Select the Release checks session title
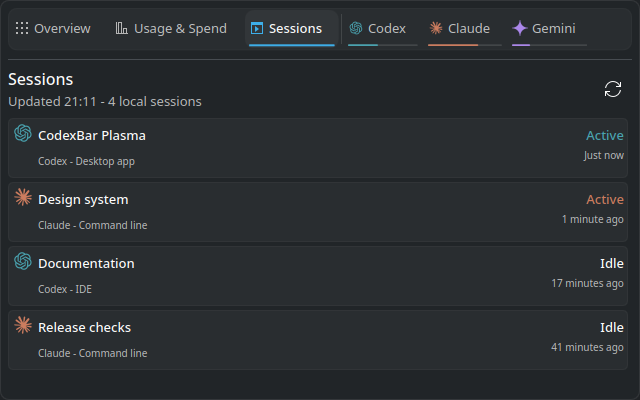Viewport: 640px width, 400px height. 84,328
